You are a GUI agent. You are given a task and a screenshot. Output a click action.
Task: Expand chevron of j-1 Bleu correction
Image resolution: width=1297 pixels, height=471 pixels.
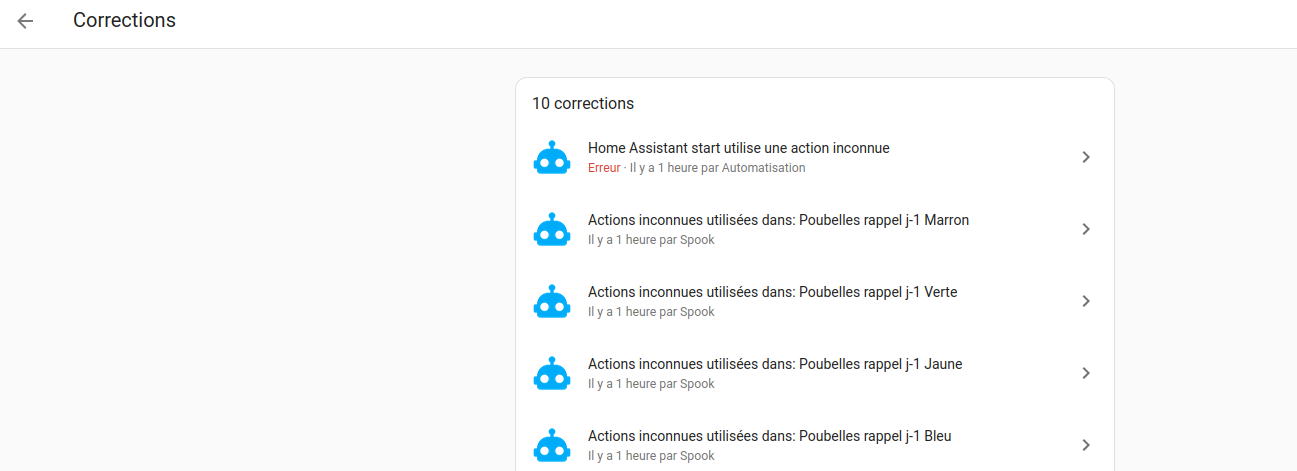(1086, 445)
